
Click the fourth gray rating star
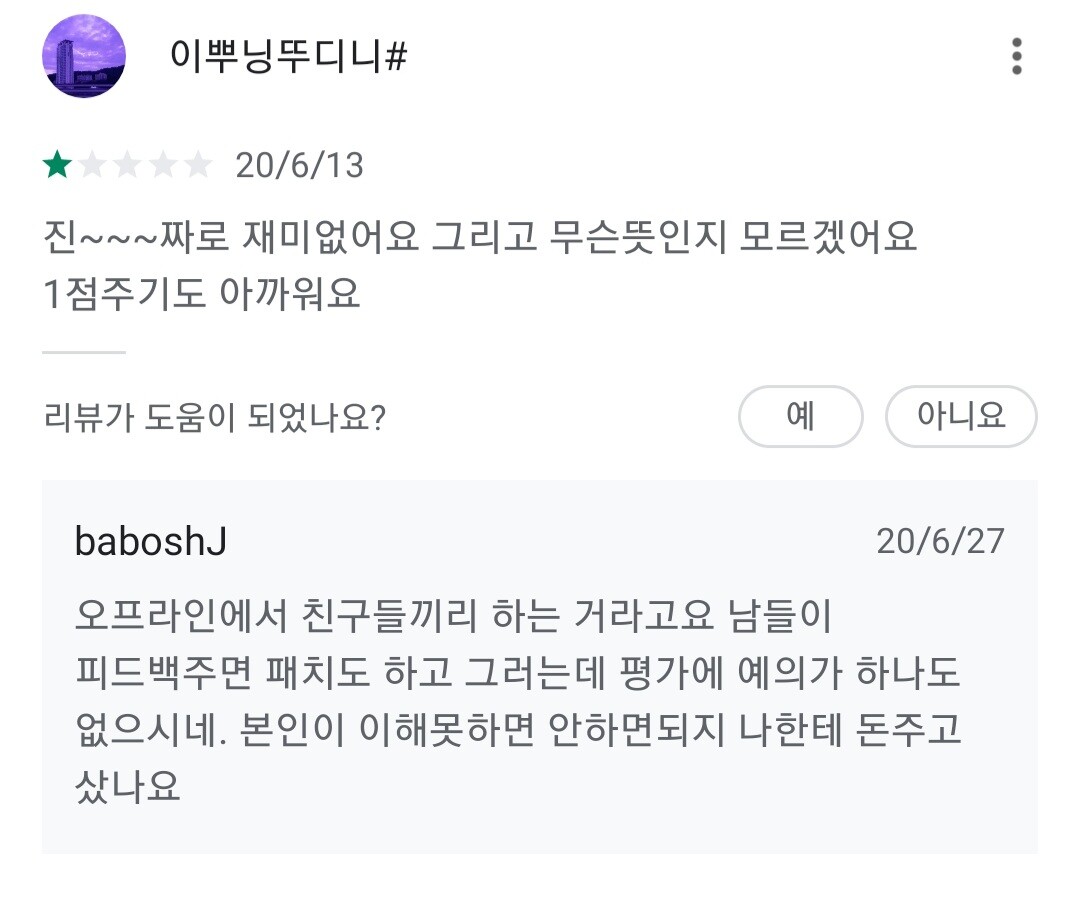[162, 165]
